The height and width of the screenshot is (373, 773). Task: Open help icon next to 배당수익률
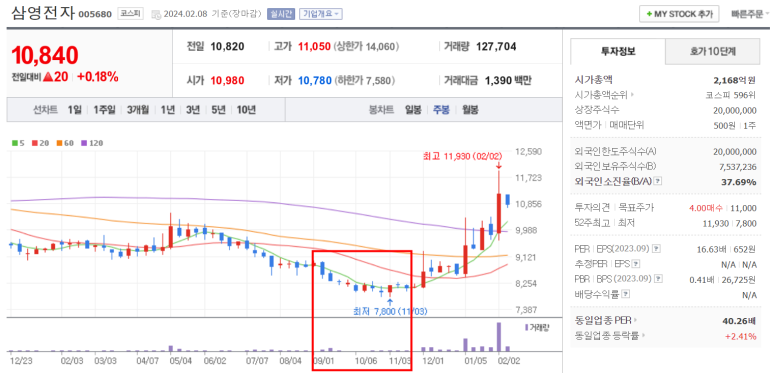tap(625, 295)
